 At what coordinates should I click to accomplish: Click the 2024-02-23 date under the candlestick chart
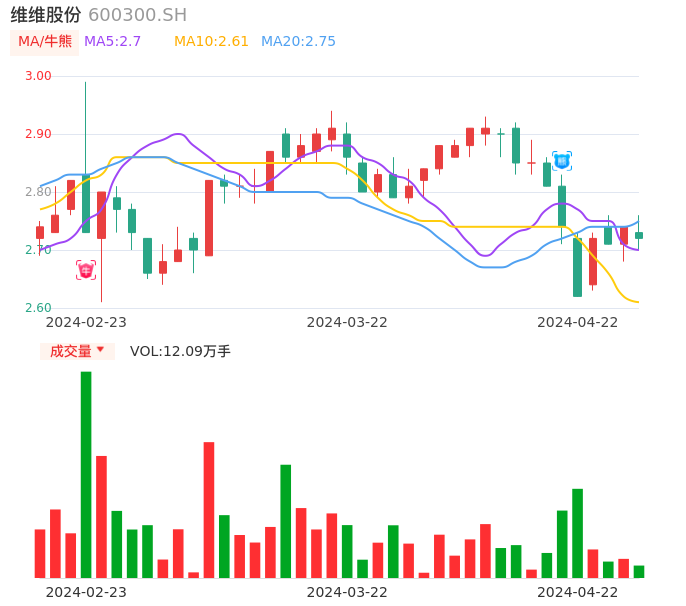[86, 322]
